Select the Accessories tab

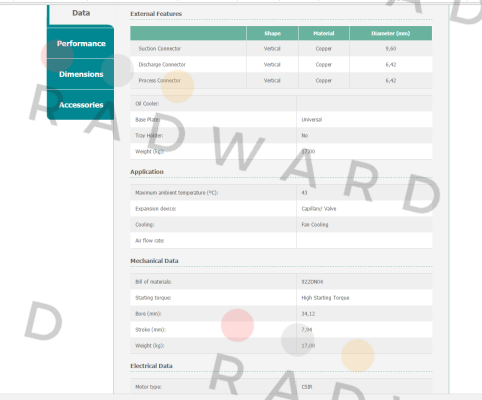pyautogui.click(x=81, y=105)
